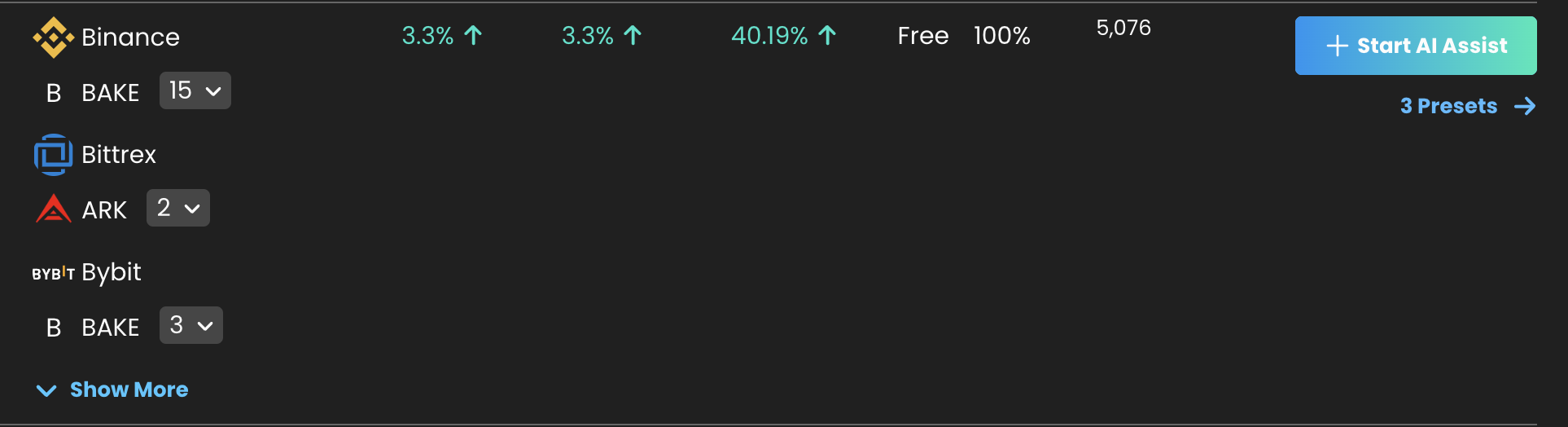This screenshot has height=427, width=1568.
Task: Expand the list with Show More
Action: tap(129, 390)
